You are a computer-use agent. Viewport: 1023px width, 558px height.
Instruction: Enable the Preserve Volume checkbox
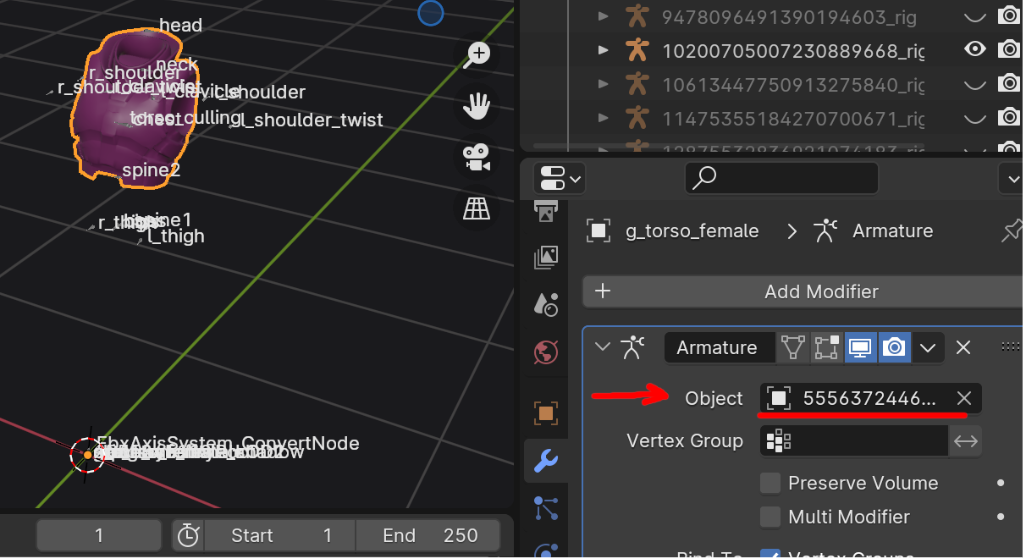(x=771, y=483)
